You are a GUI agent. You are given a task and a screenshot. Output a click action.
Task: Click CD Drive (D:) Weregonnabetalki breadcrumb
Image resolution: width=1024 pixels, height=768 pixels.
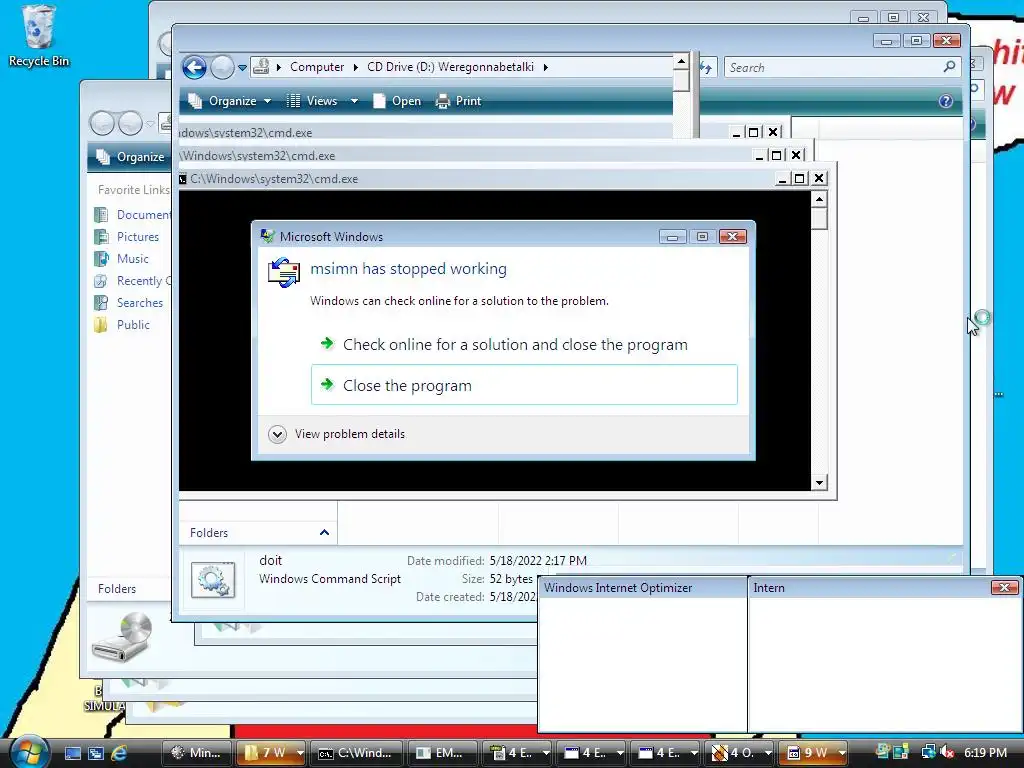tap(450, 67)
